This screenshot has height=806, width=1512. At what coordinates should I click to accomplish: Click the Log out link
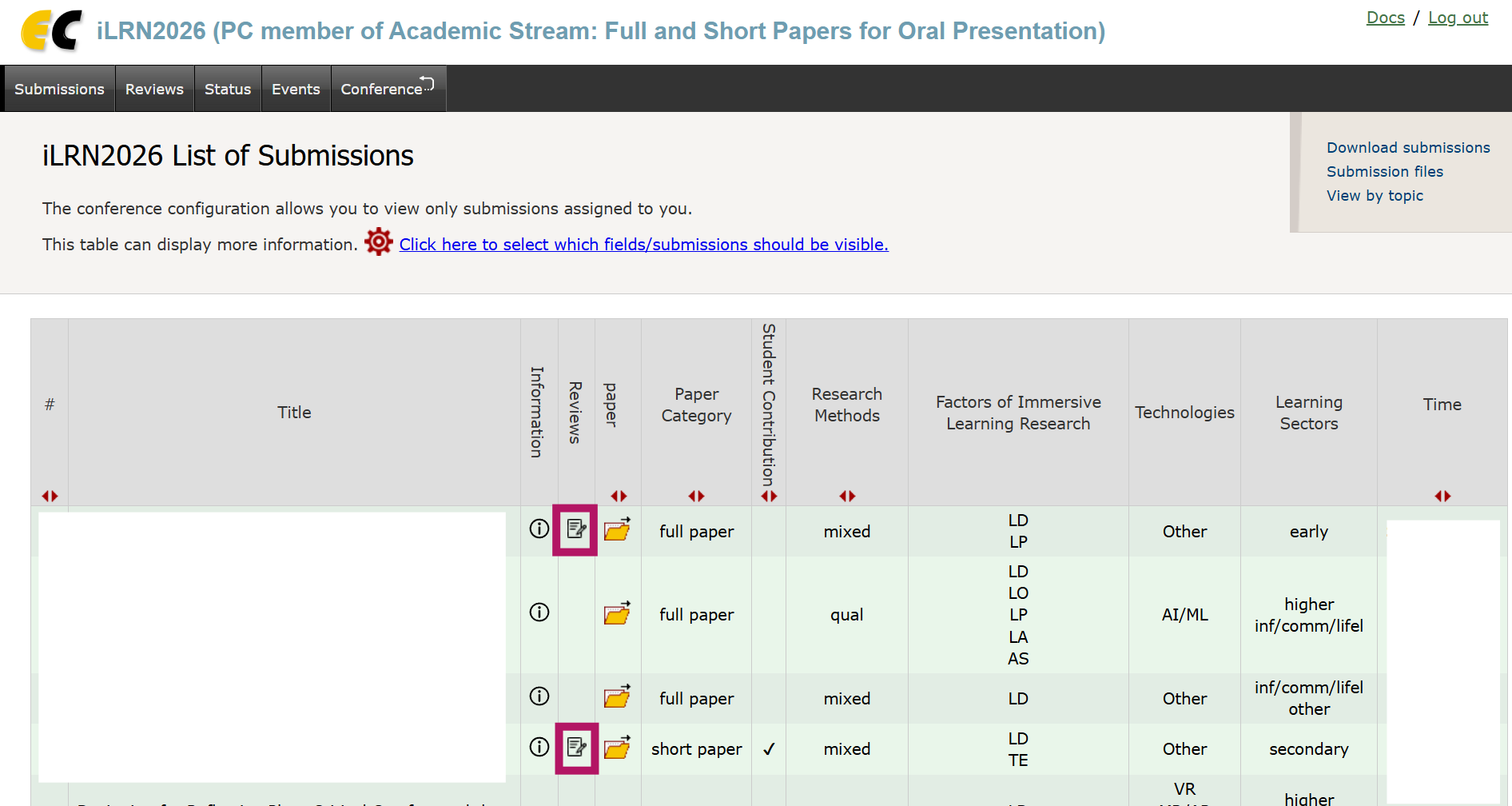1458,18
